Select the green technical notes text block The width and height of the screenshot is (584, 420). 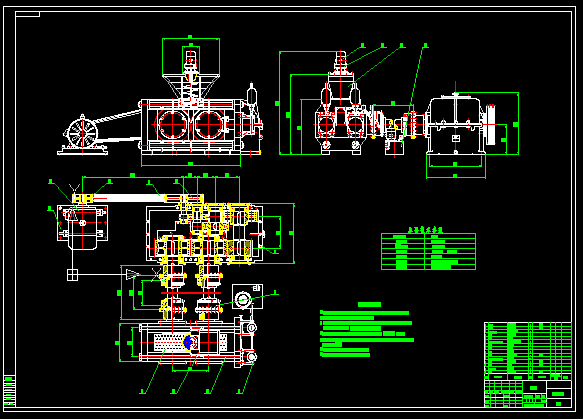pyautogui.click(x=367, y=330)
